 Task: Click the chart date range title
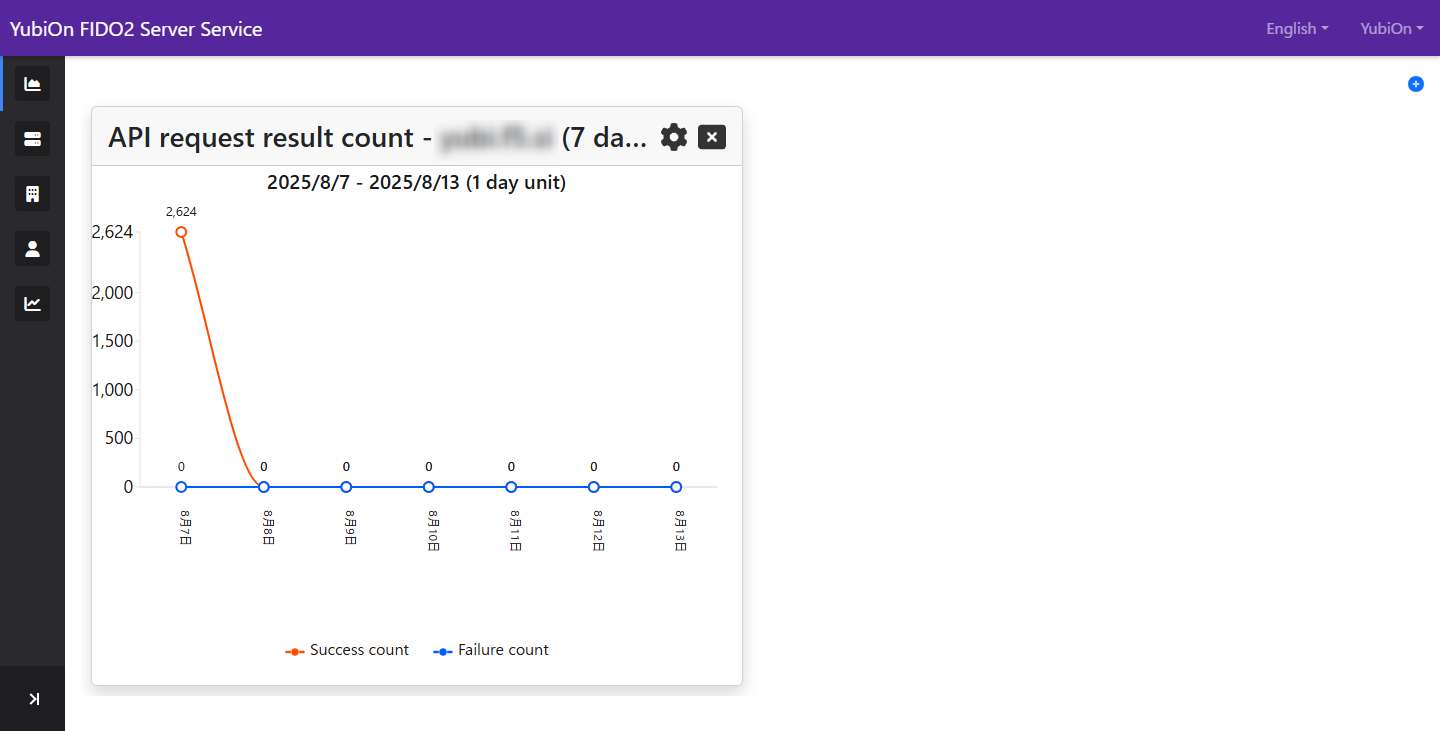416,183
